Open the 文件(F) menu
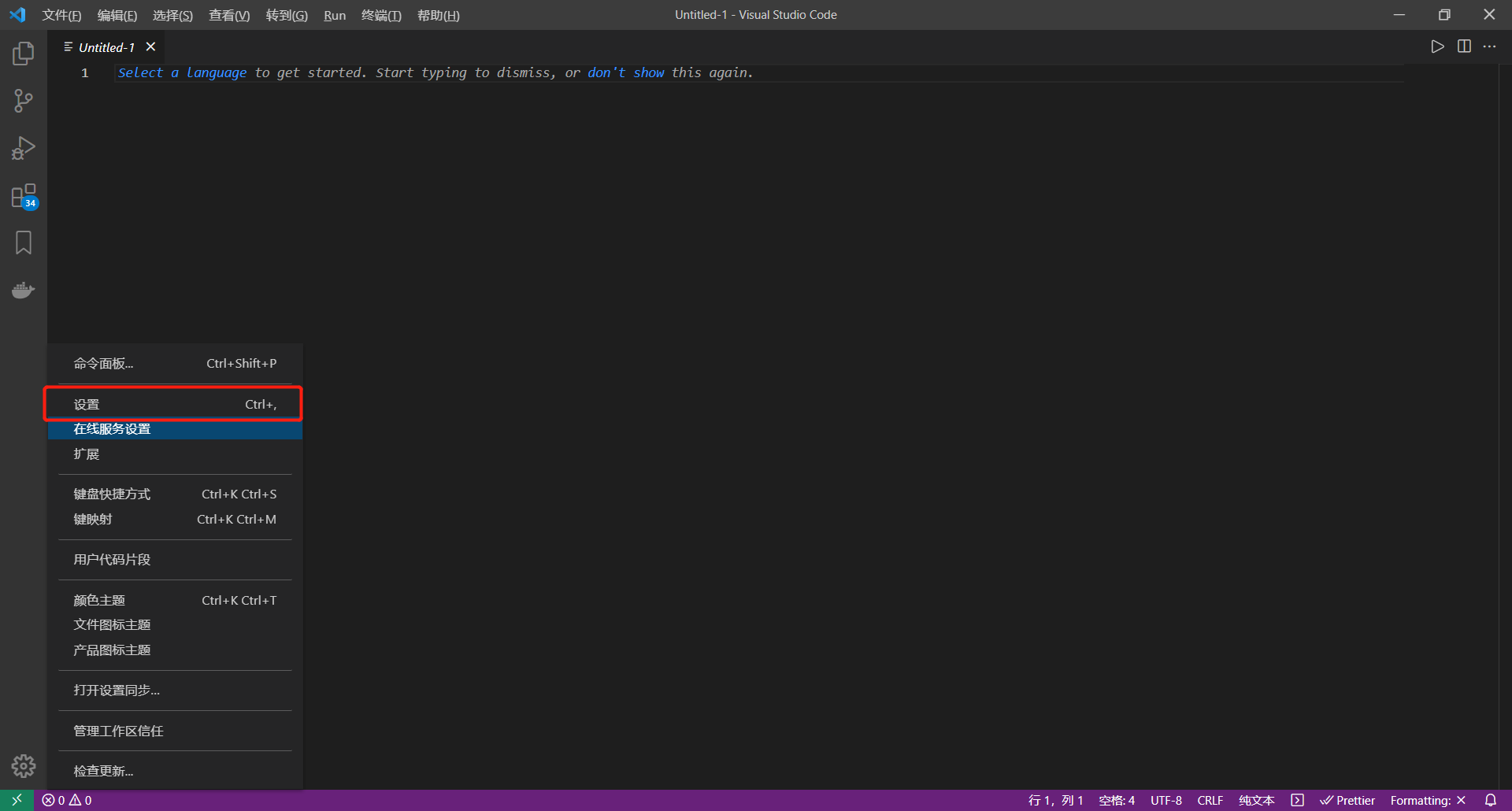The image size is (1512, 811). point(61,15)
